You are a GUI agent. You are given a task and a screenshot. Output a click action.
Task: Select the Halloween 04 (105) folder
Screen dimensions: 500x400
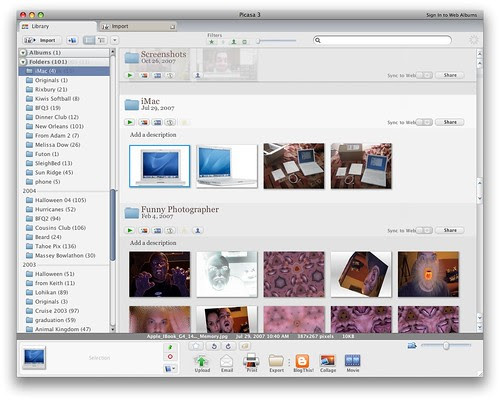(x=64, y=200)
